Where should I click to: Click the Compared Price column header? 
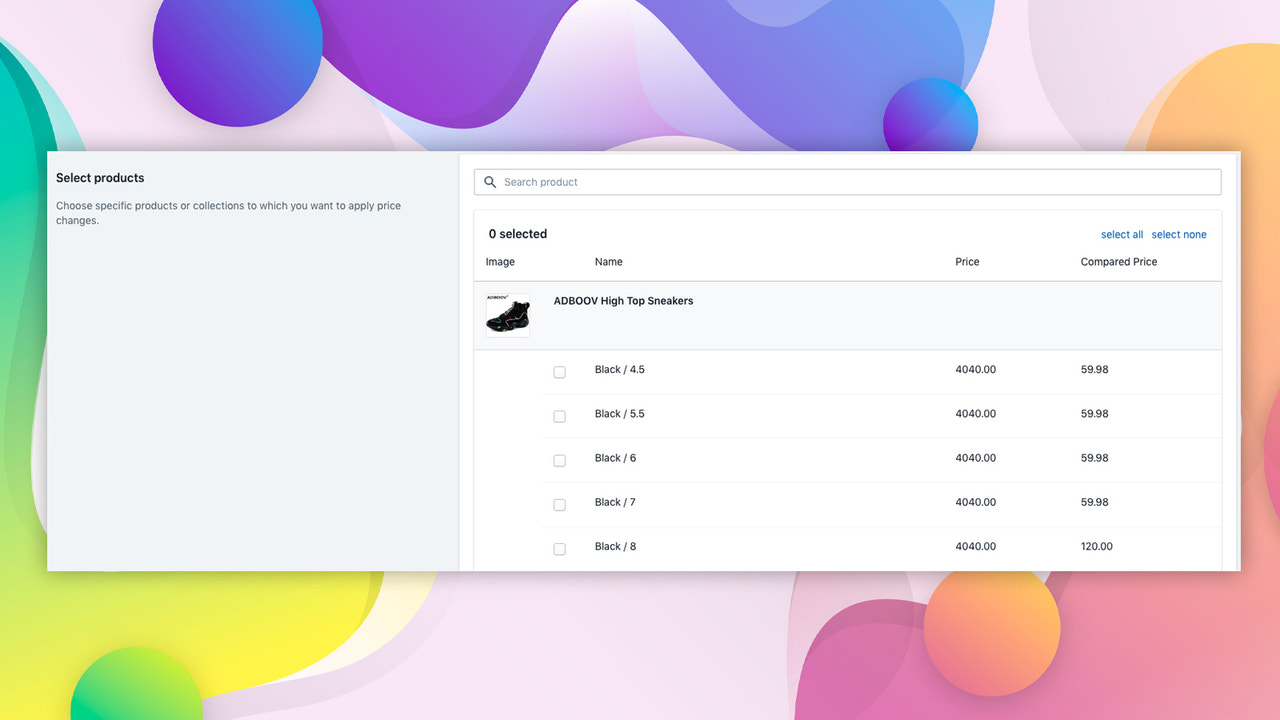pos(1119,262)
